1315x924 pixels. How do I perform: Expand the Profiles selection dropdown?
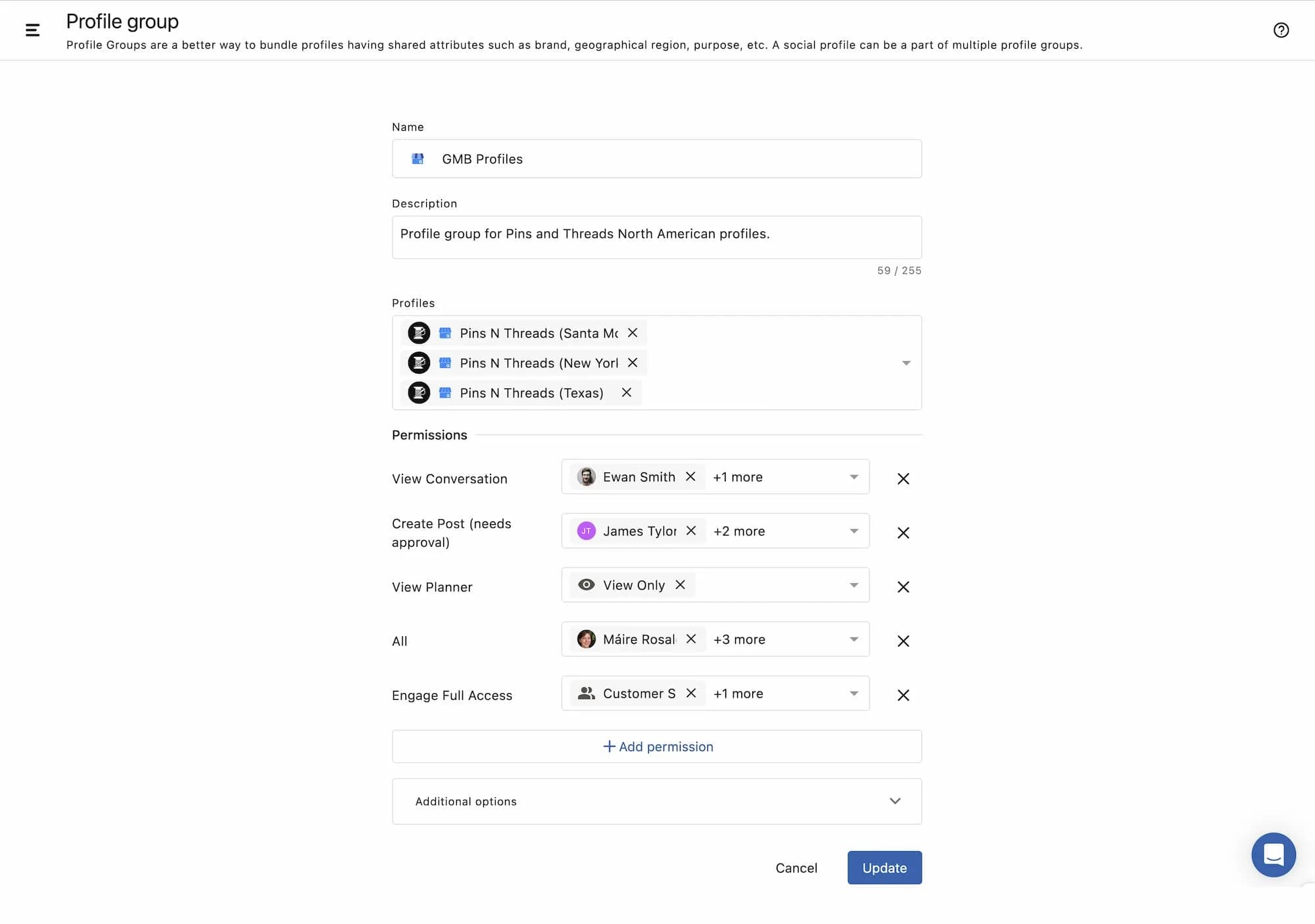point(905,363)
